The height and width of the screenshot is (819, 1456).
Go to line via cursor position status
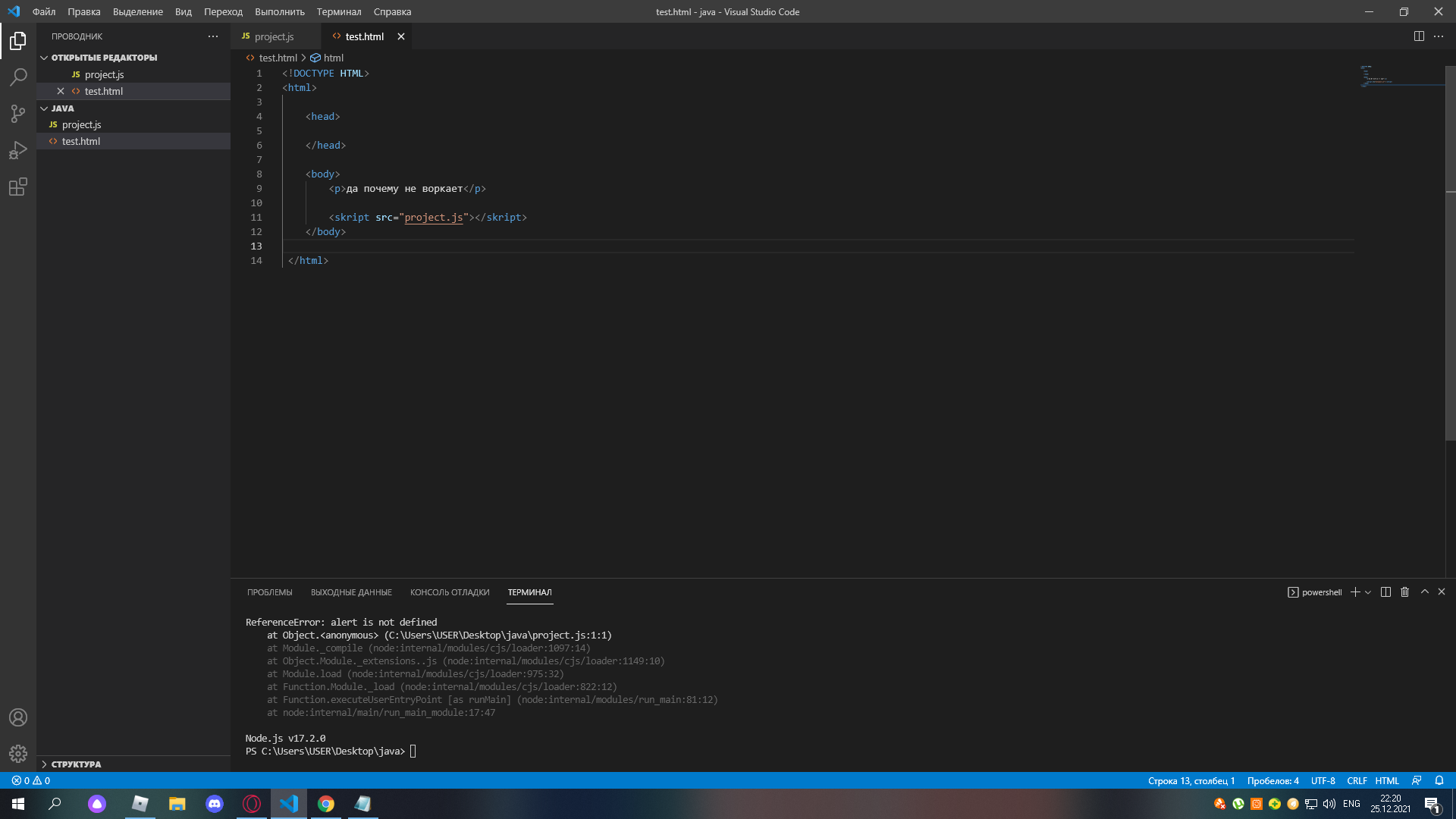1191,780
